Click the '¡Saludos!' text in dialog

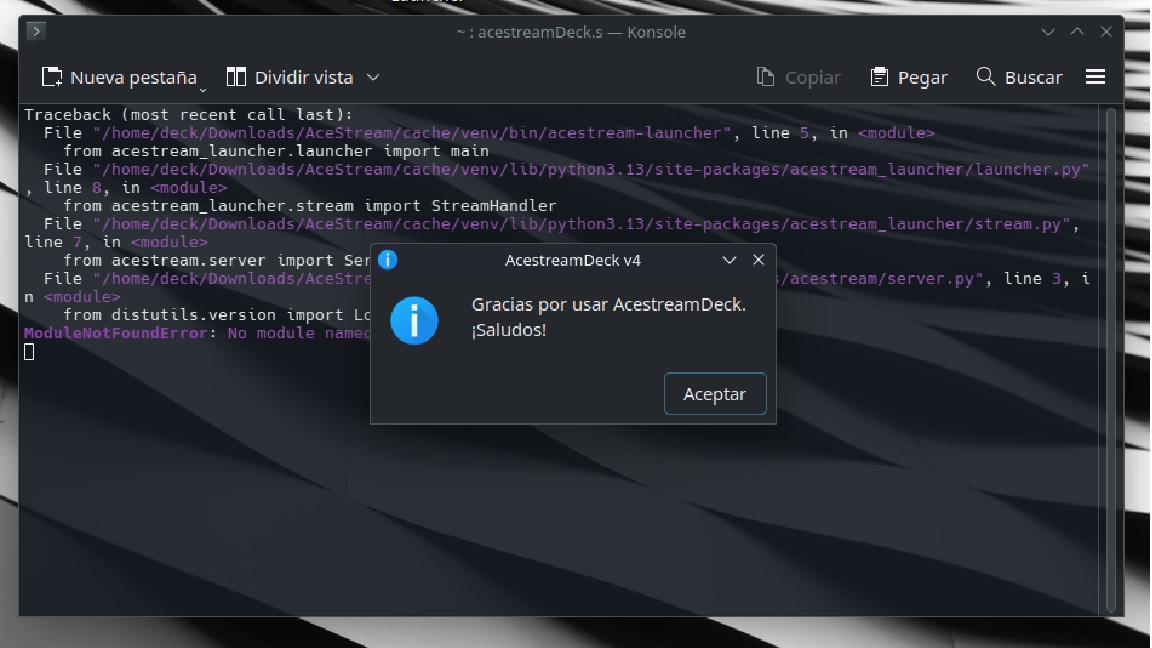coord(509,331)
